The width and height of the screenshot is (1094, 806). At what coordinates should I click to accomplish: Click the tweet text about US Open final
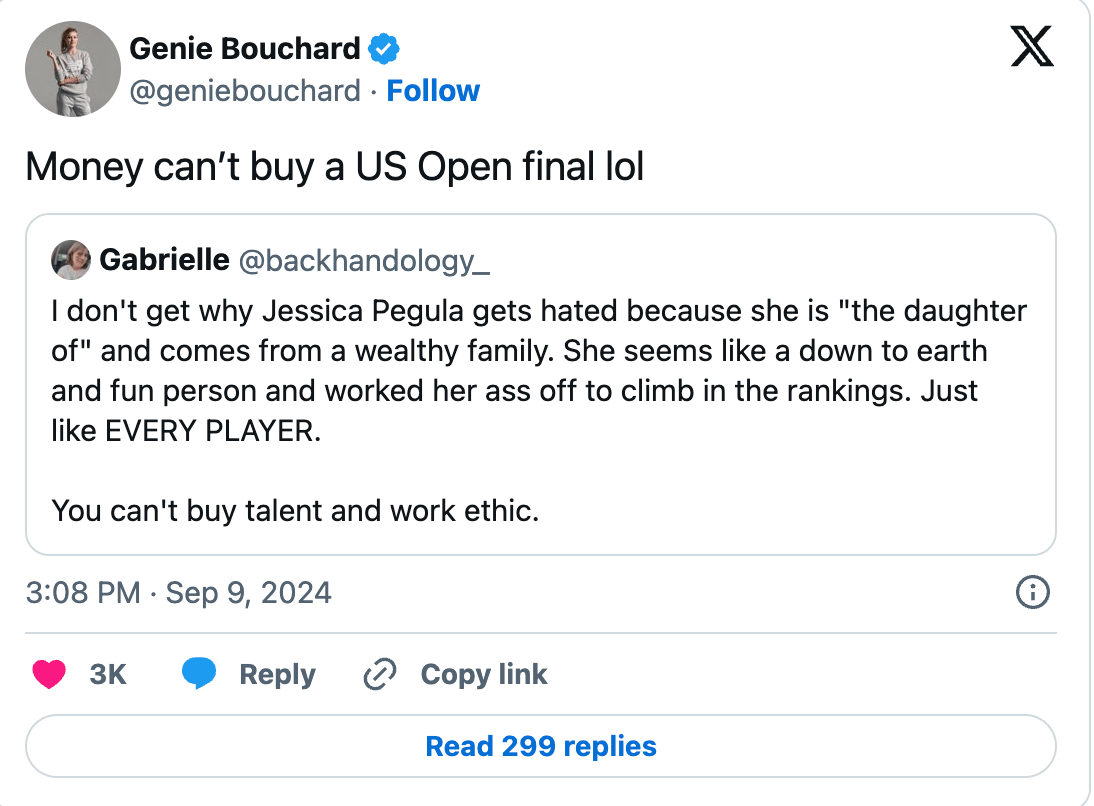click(x=334, y=166)
